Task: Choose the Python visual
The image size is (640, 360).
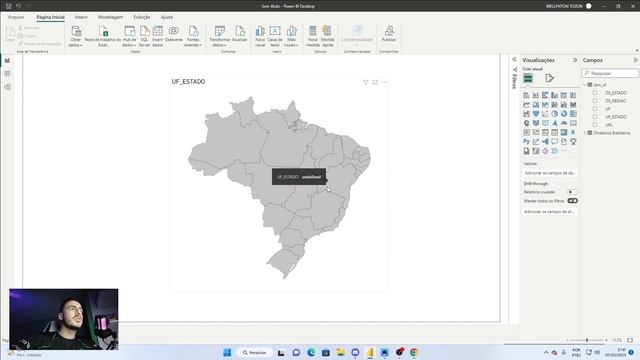Action: 527,142
